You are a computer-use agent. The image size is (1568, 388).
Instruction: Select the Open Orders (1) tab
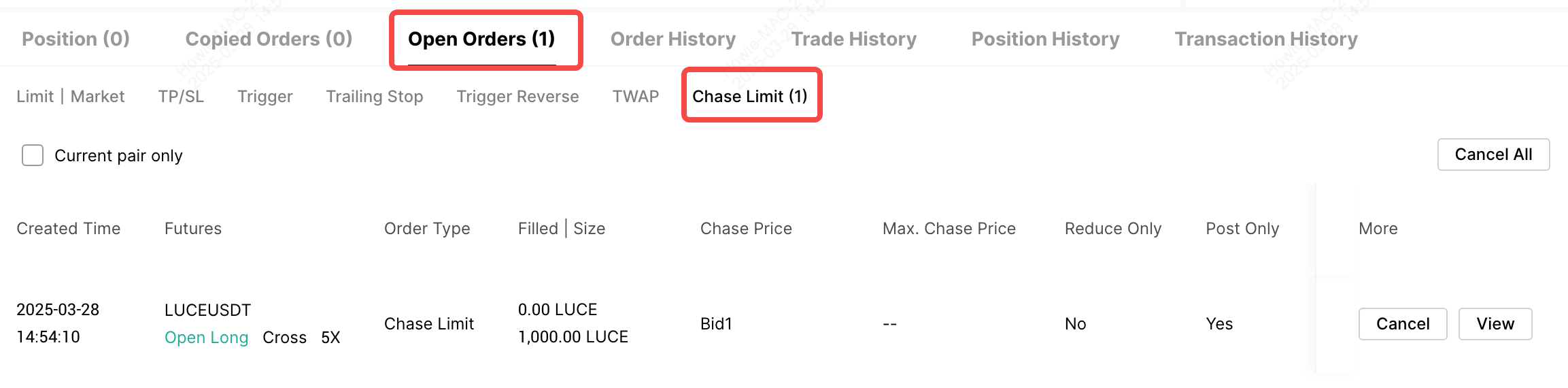click(x=481, y=39)
